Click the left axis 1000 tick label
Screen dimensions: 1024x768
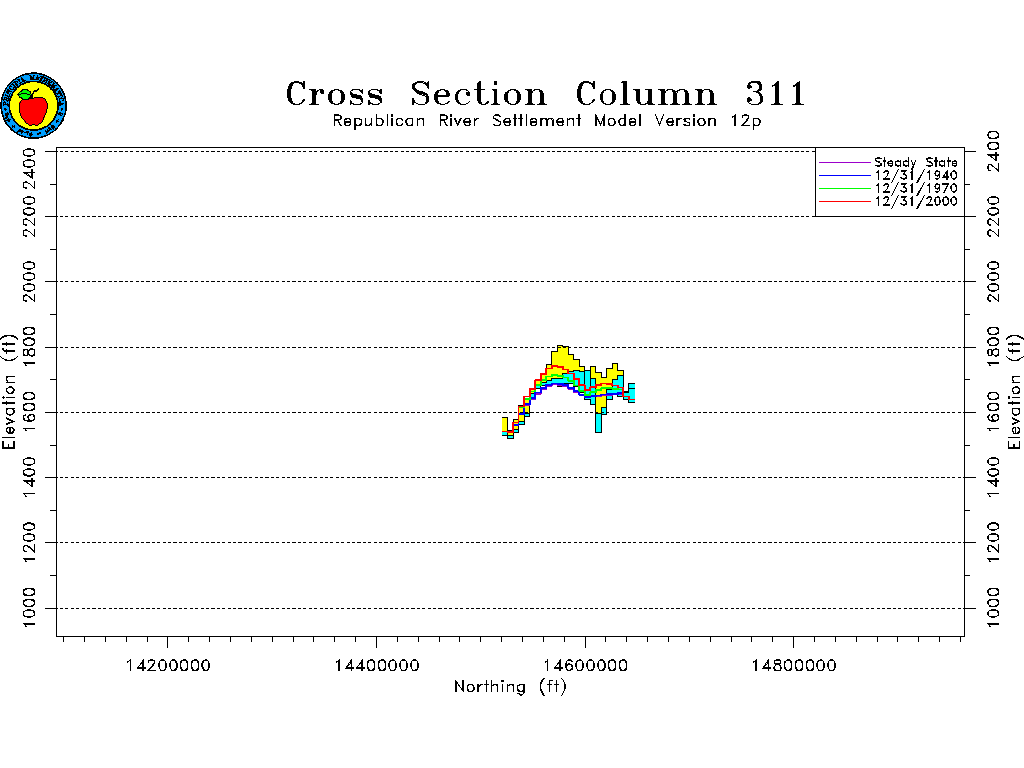tap(29, 607)
